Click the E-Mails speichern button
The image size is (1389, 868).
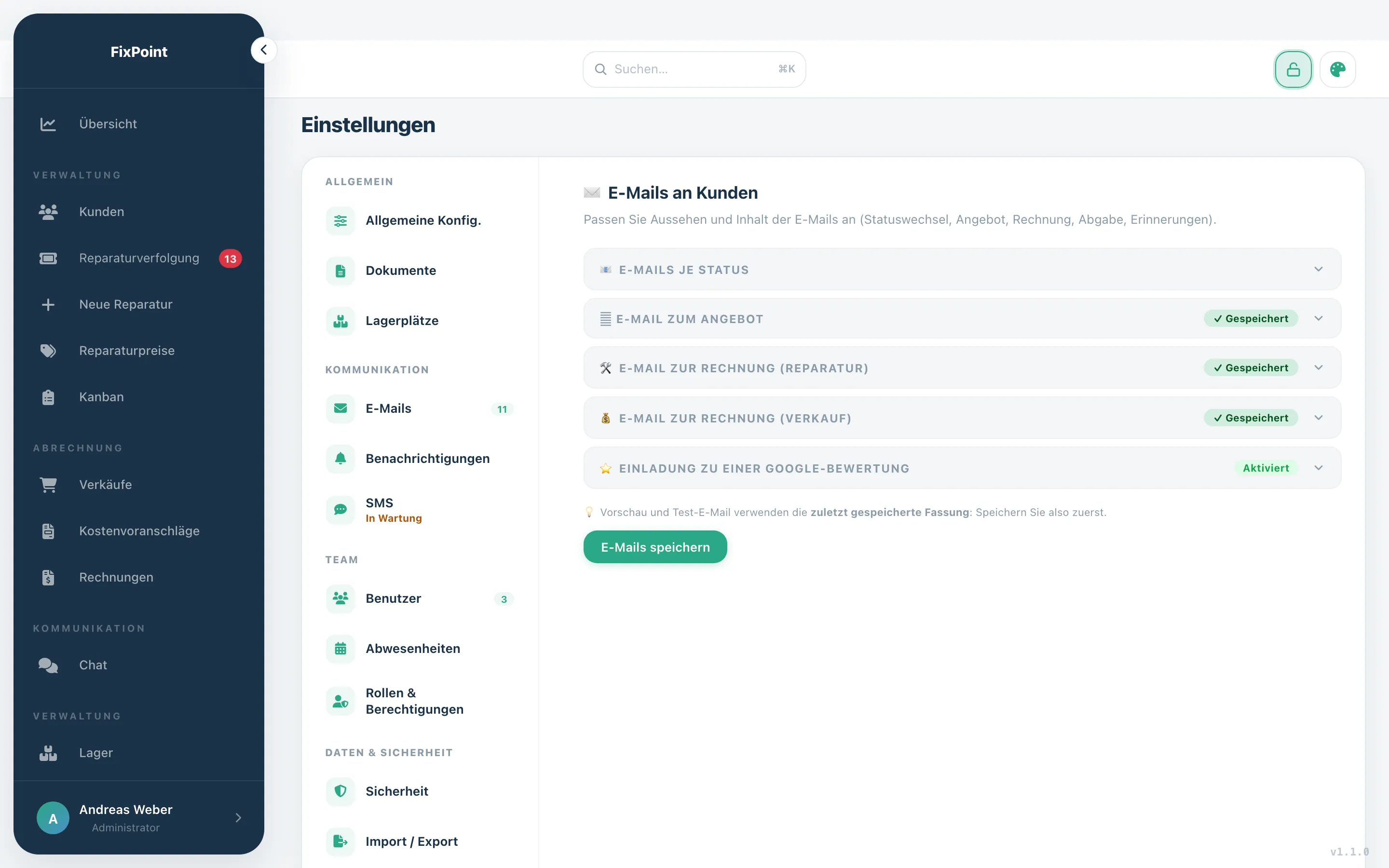(x=655, y=547)
